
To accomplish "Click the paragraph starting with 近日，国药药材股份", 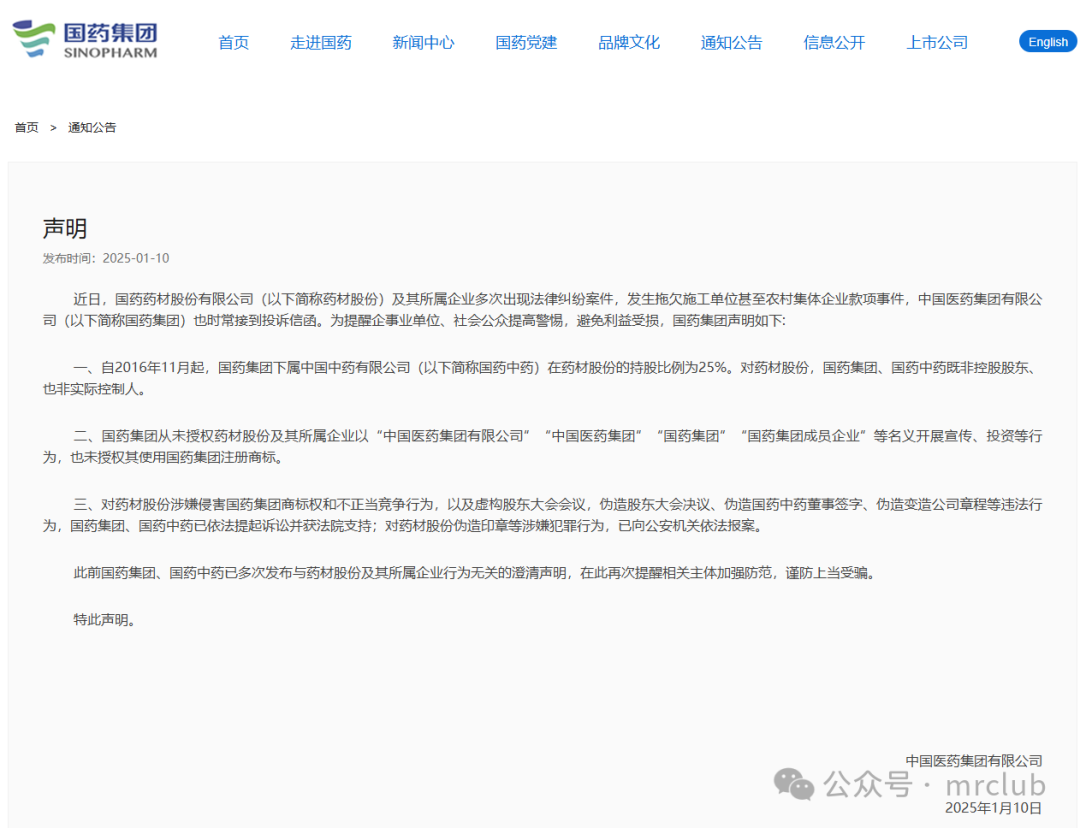I will [x=542, y=310].
